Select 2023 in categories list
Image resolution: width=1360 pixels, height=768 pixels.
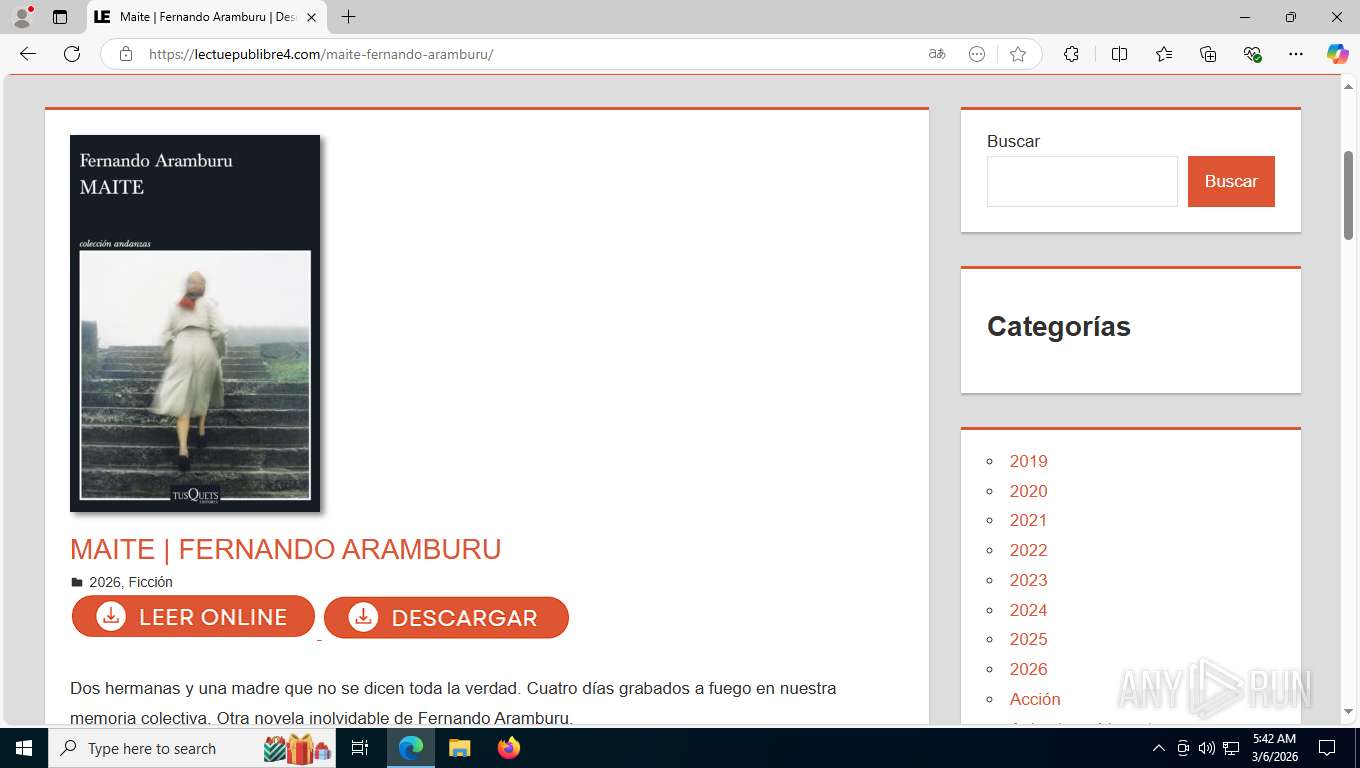(x=1028, y=580)
